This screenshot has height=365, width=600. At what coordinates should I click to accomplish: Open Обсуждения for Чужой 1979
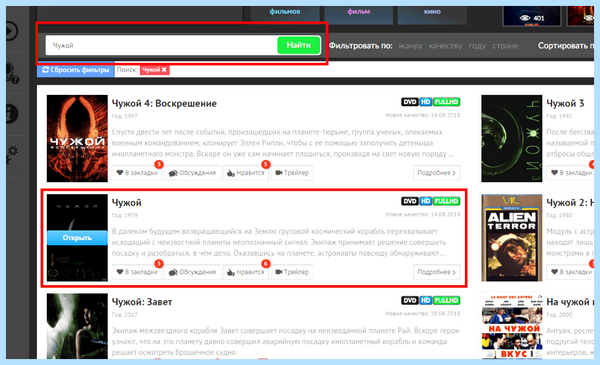pyautogui.click(x=192, y=272)
